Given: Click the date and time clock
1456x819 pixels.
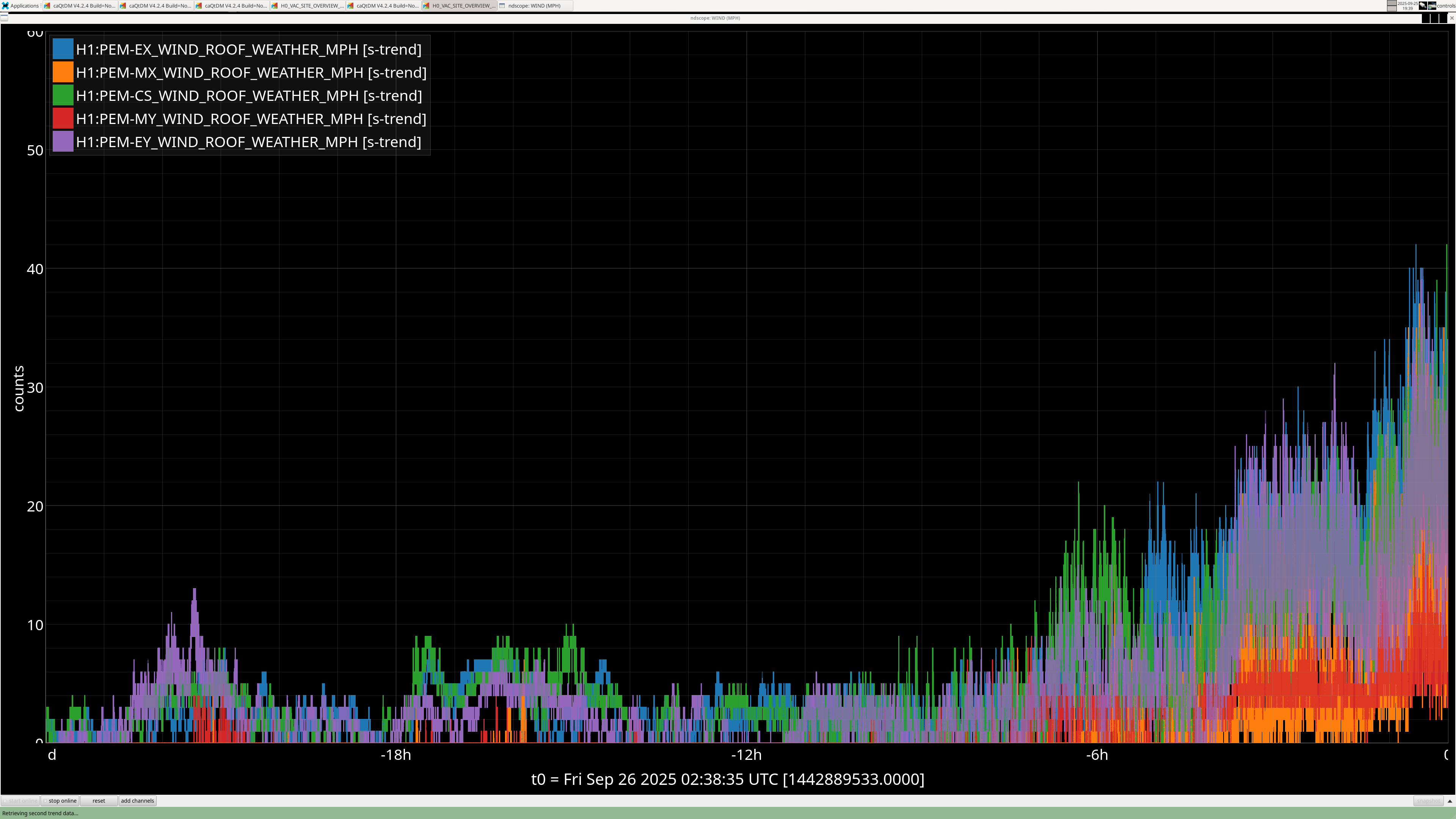Looking at the screenshot, I should tap(1407, 6).
